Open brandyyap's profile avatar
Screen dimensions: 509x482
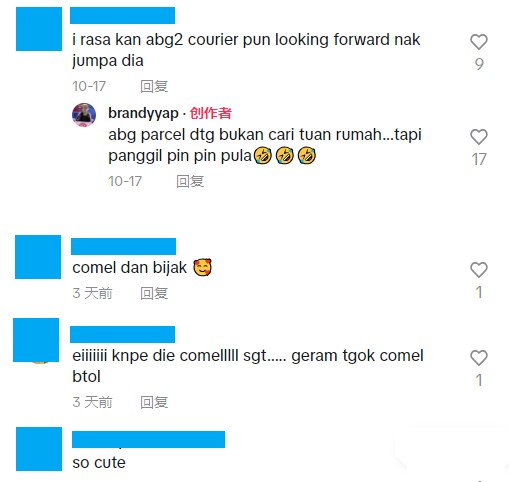84,115
